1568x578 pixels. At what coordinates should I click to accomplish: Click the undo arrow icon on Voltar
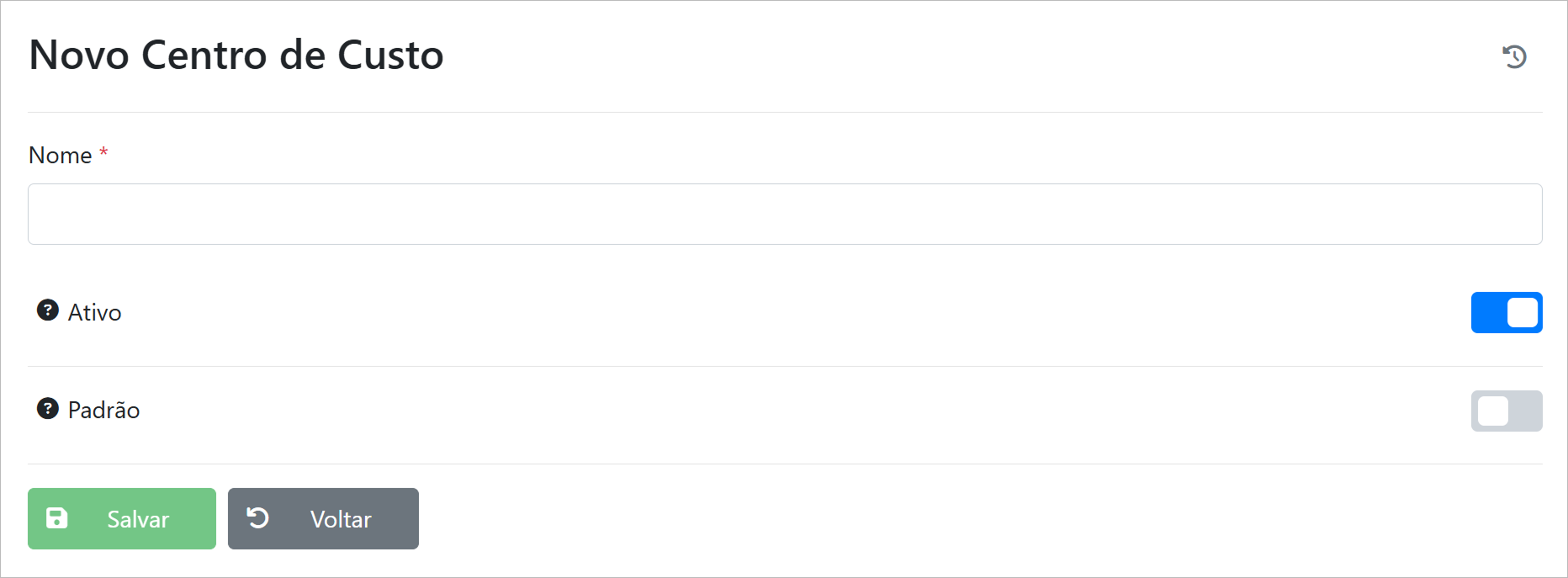(258, 518)
